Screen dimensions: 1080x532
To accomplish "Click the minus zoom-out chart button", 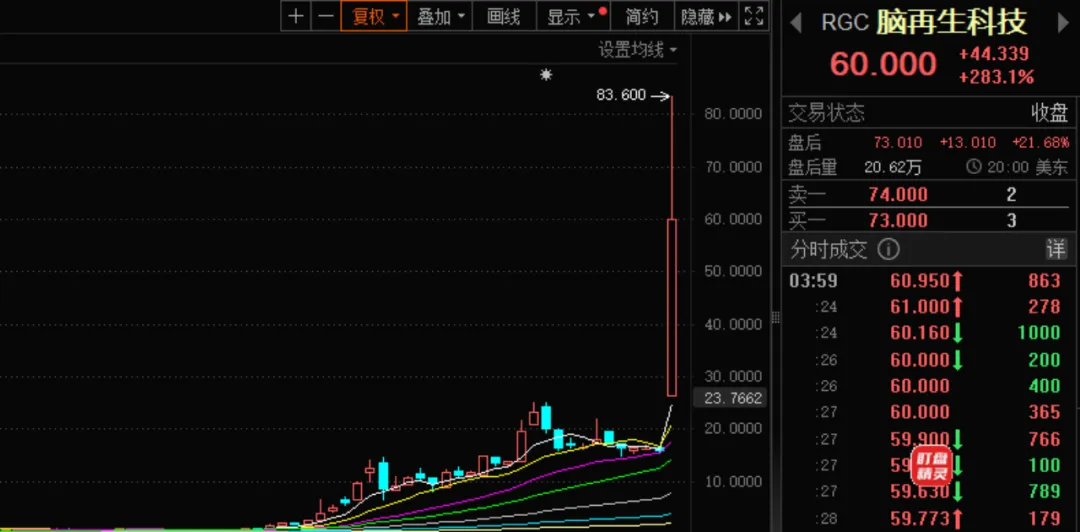I will [x=325, y=16].
